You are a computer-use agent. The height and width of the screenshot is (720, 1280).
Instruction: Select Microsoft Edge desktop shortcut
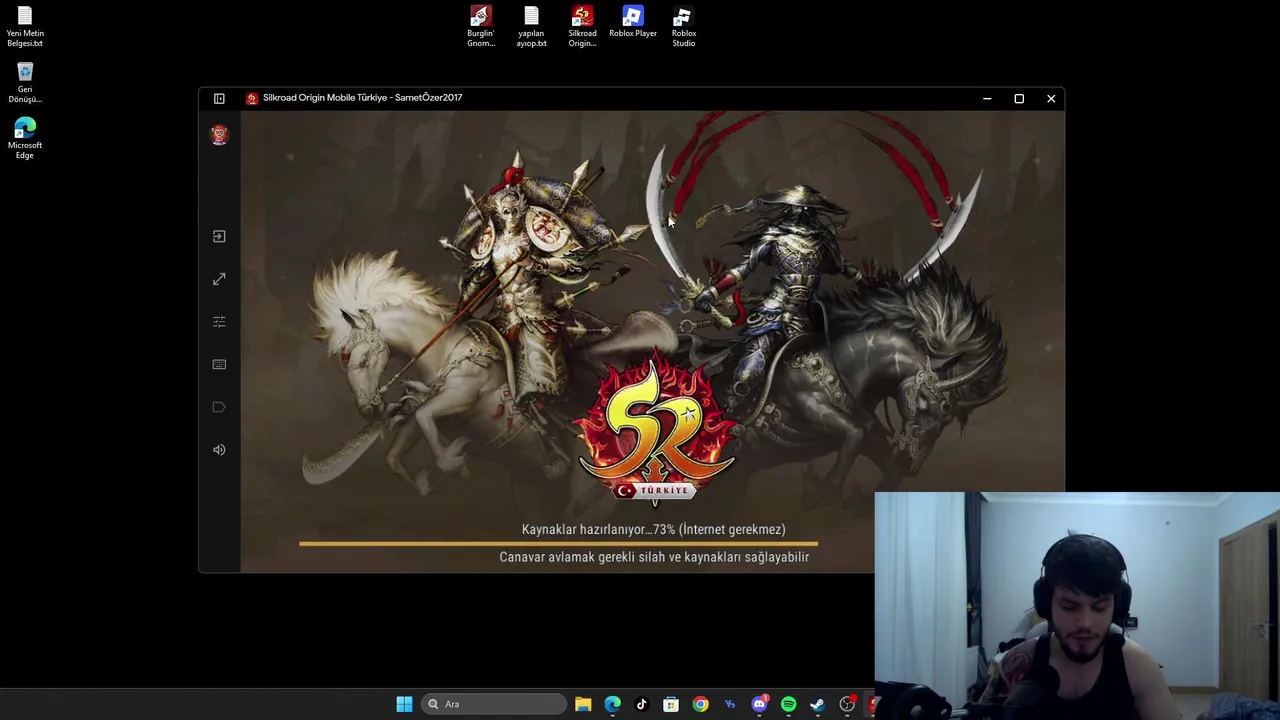coord(25,139)
